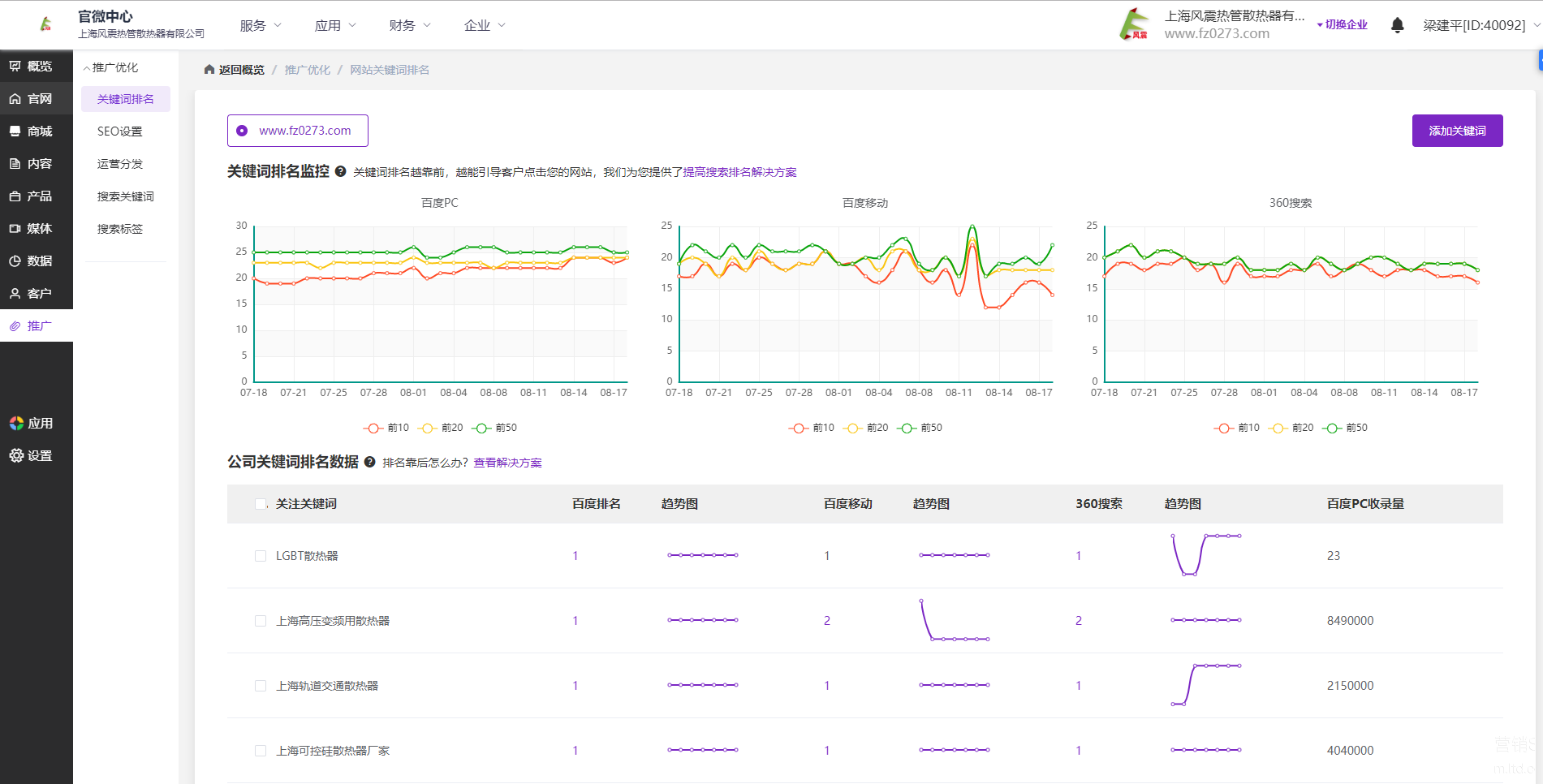This screenshot has width=1543, height=784.
Task: Select the 商城 shop sidebar icon
Action: coord(15,131)
